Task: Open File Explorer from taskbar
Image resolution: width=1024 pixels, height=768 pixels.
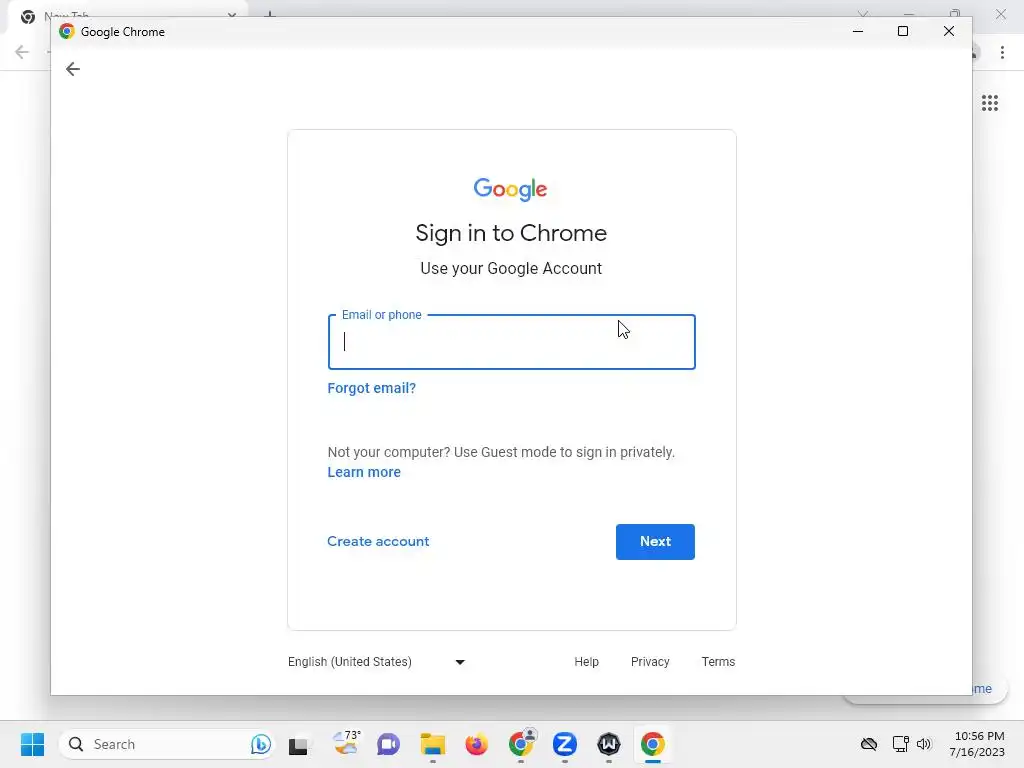Action: (432, 744)
